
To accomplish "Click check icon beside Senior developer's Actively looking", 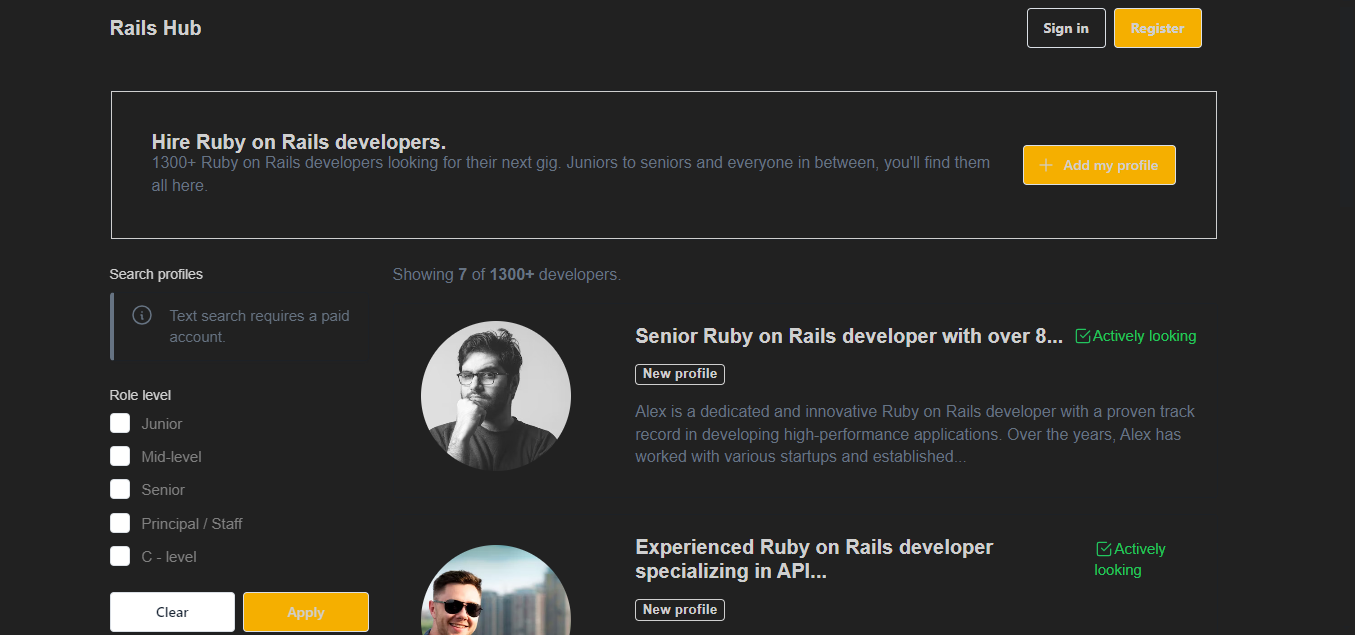I will point(1083,336).
